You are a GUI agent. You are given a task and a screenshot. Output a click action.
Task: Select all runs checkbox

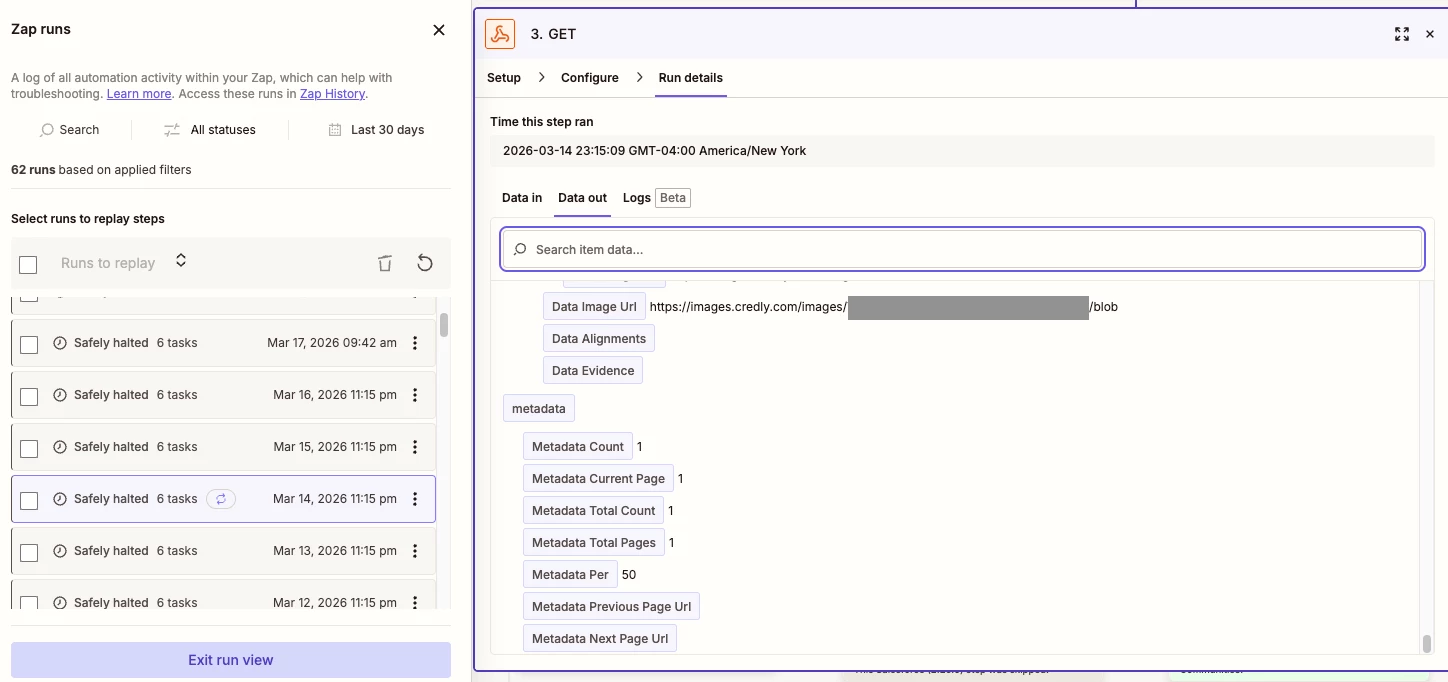28,264
